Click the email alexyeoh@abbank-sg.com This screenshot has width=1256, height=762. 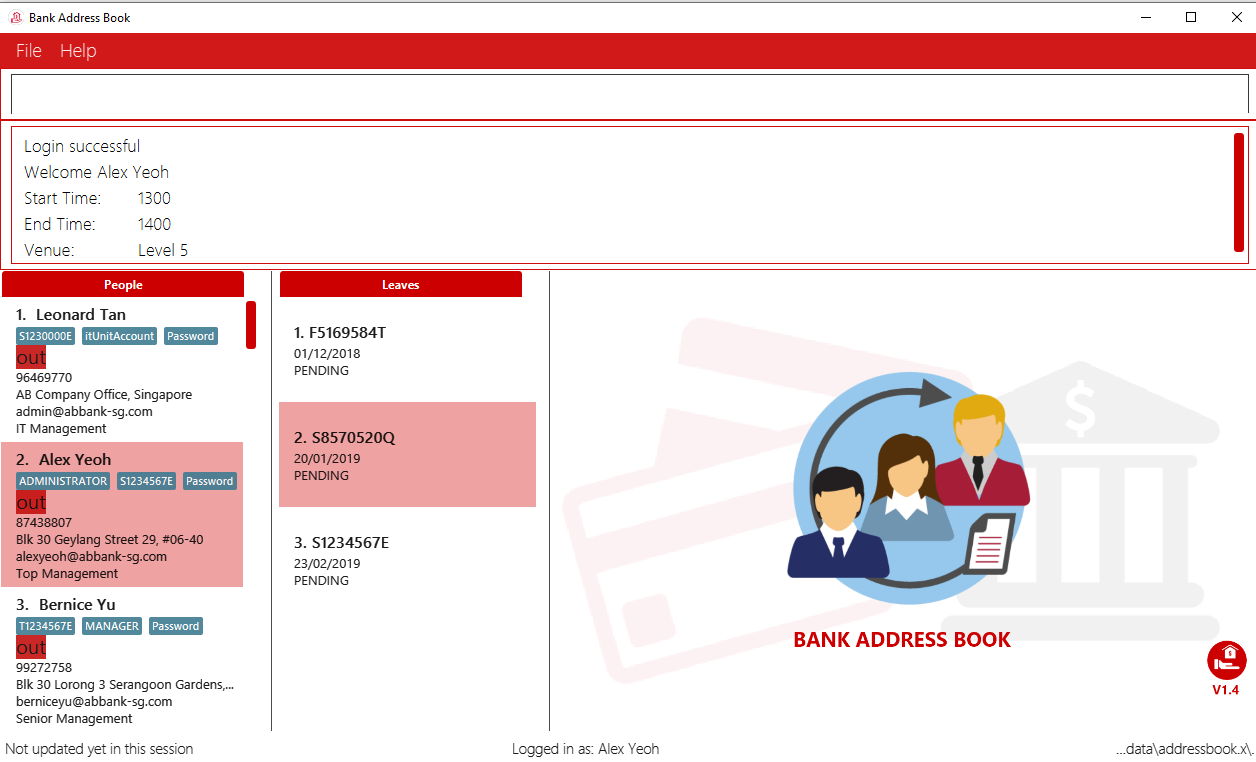91,556
